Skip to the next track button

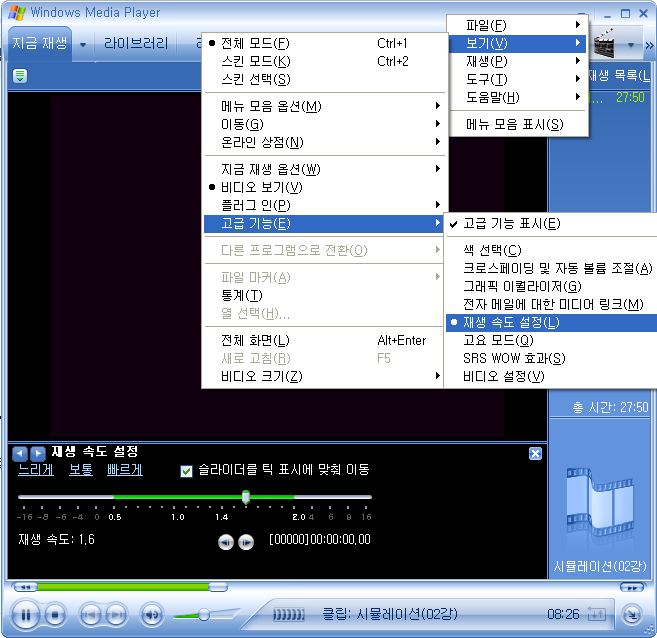click(116, 615)
